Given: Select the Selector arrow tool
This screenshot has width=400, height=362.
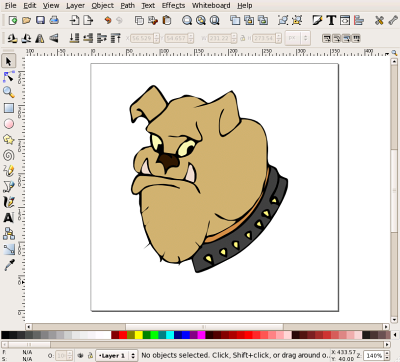Looking at the screenshot, I should (9, 61).
